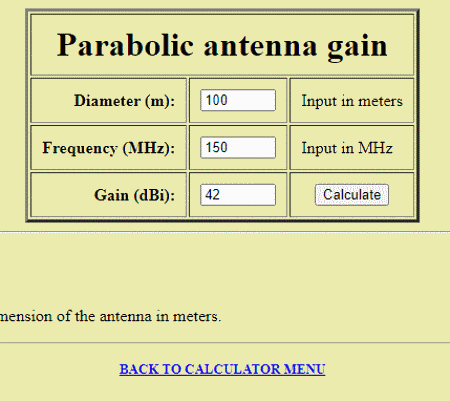Click the 'Frequency (MHz):' label
The height and width of the screenshot is (401, 450).
tap(108, 148)
